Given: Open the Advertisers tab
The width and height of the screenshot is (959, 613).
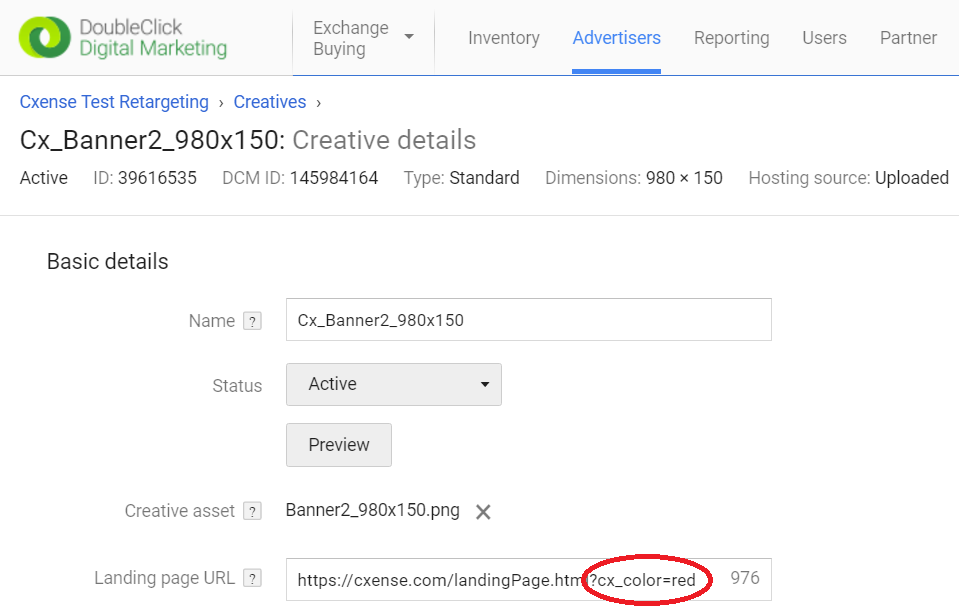Looking at the screenshot, I should 616,38.
